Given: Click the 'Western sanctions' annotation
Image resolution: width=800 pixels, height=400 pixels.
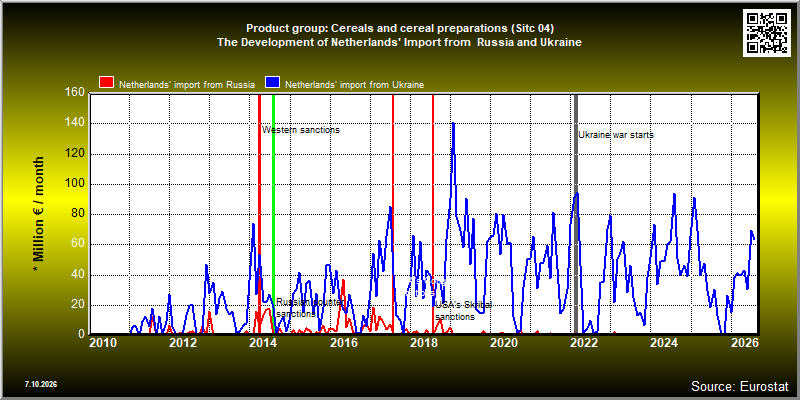Looking at the screenshot, I should [x=301, y=130].
